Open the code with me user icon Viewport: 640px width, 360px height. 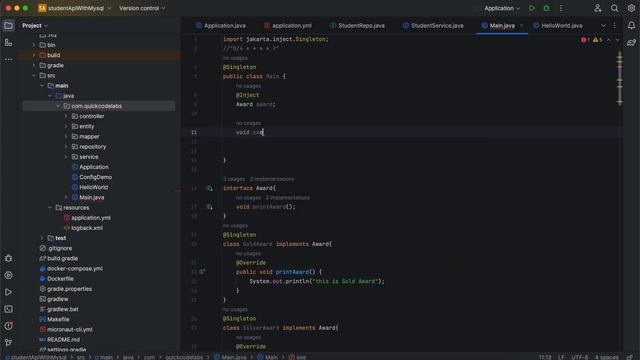[598, 8]
